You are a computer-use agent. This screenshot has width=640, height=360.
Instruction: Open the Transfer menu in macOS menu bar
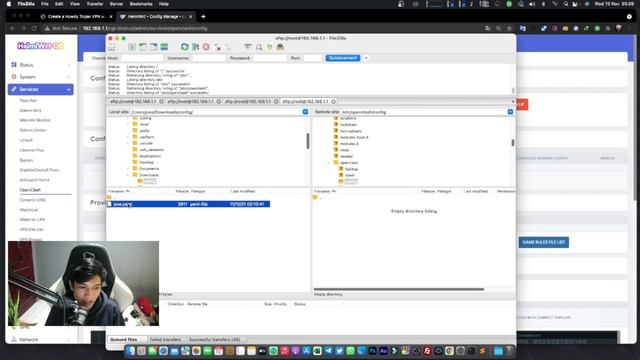pos(95,4)
